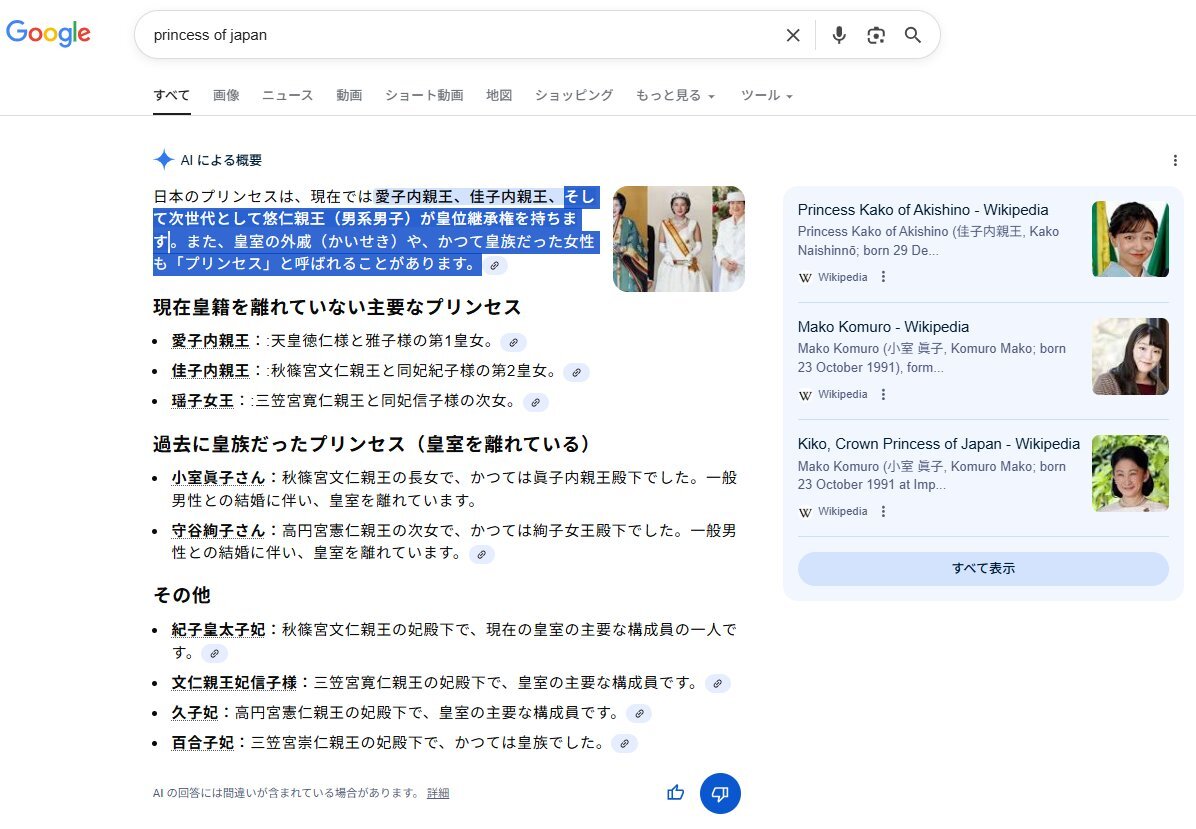
Task: Click the 紀子皇太子妃 underlined term
Action: coord(218,630)
